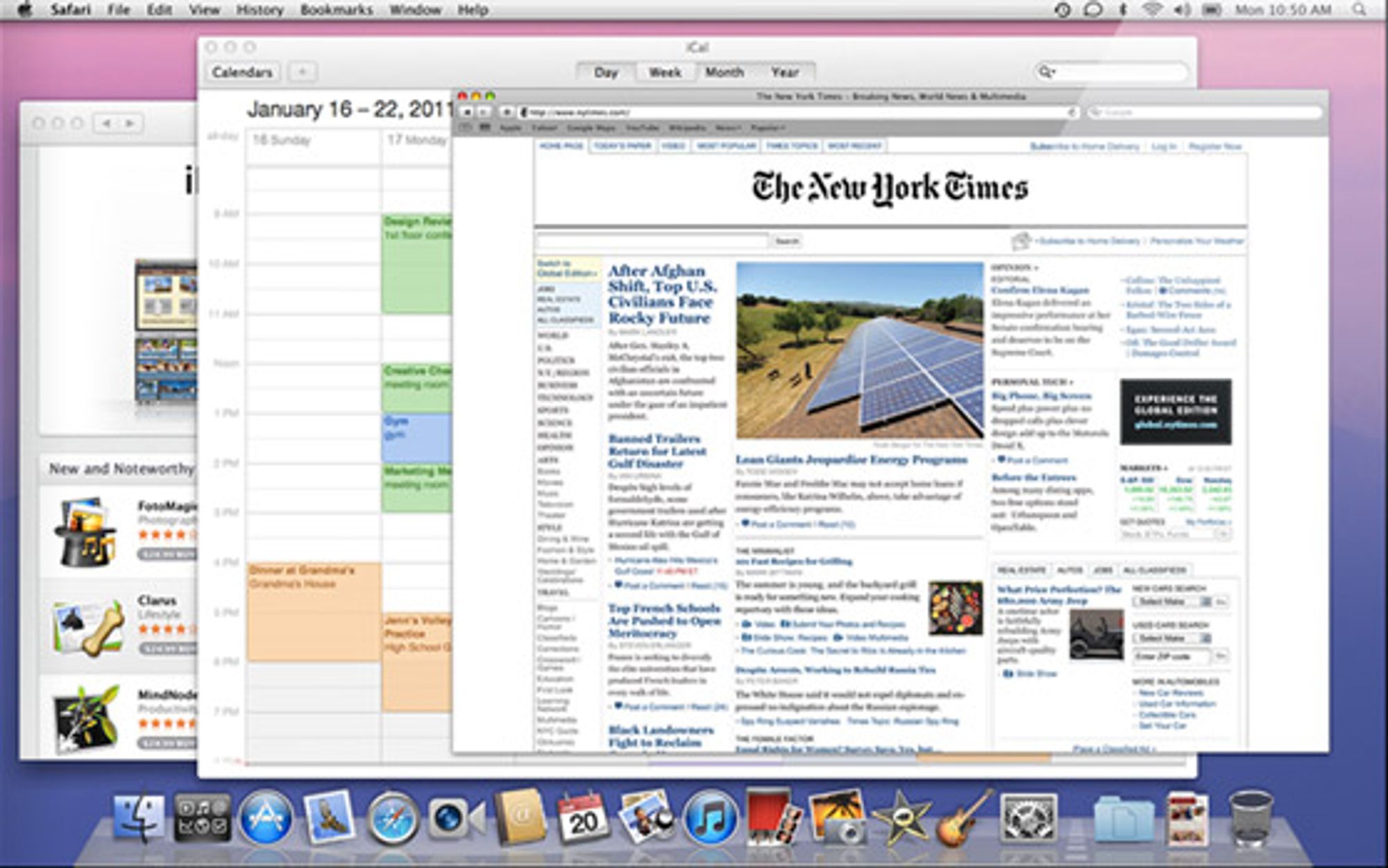Open the Bluetooth menu bar icon
1388x868 pixels.
1123,10
